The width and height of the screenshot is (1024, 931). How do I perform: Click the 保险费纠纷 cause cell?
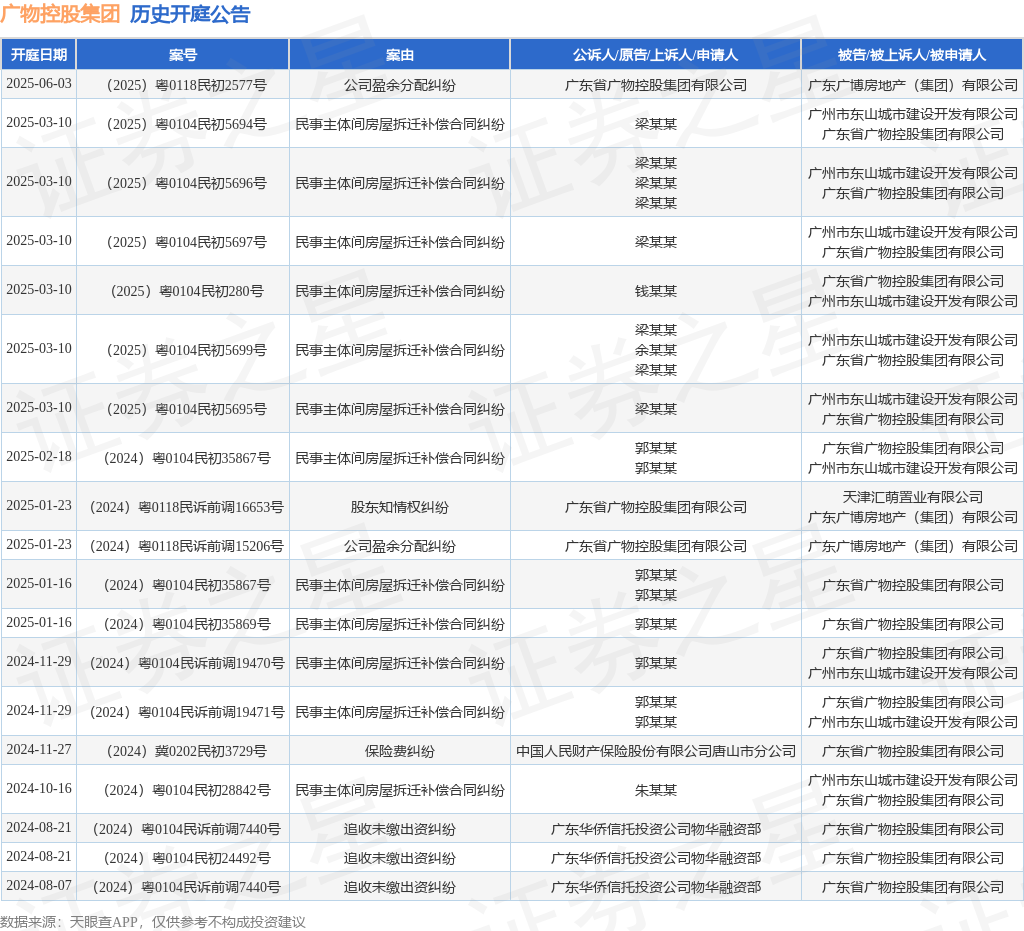400,751
